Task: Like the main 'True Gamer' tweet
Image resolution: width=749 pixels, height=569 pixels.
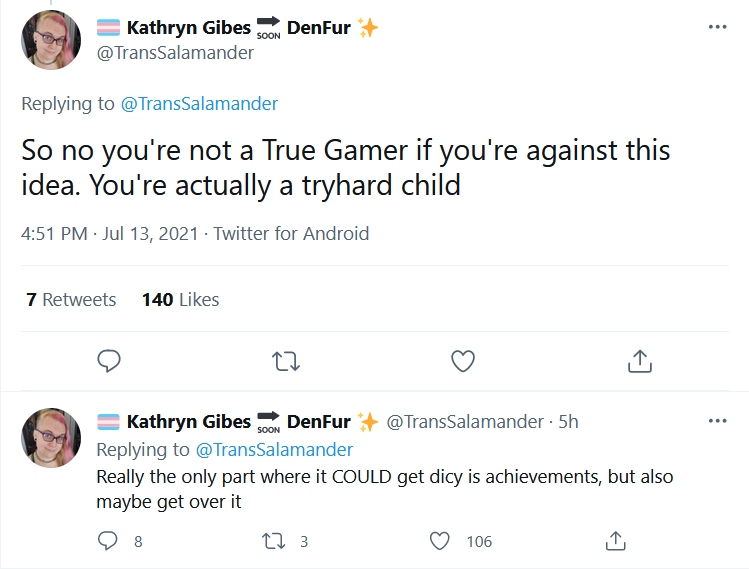Action: click(463, 361)
